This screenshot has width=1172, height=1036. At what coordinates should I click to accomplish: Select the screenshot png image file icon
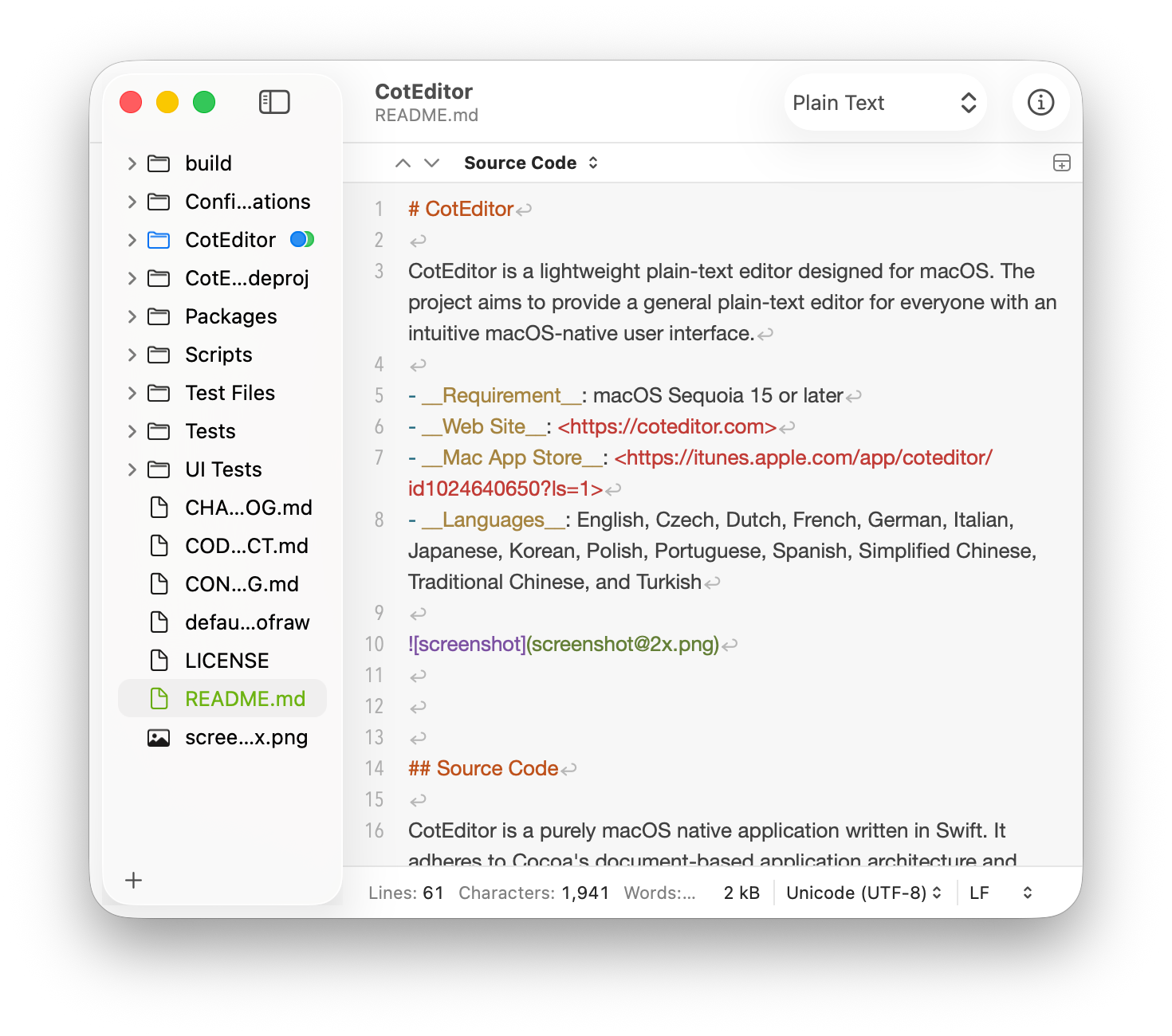click(159, 738)
